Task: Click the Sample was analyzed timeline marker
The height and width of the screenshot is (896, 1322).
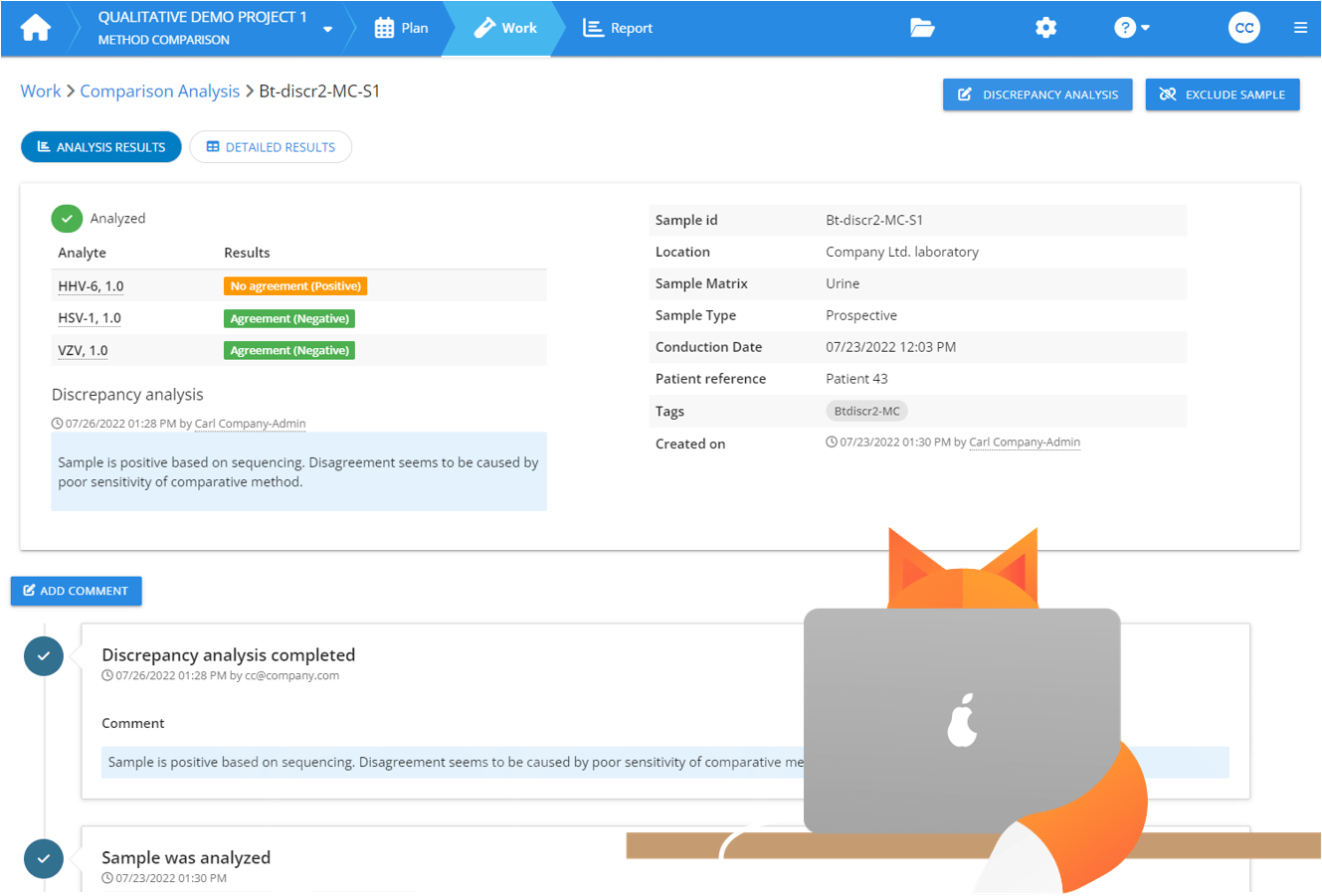Action: 44,858
